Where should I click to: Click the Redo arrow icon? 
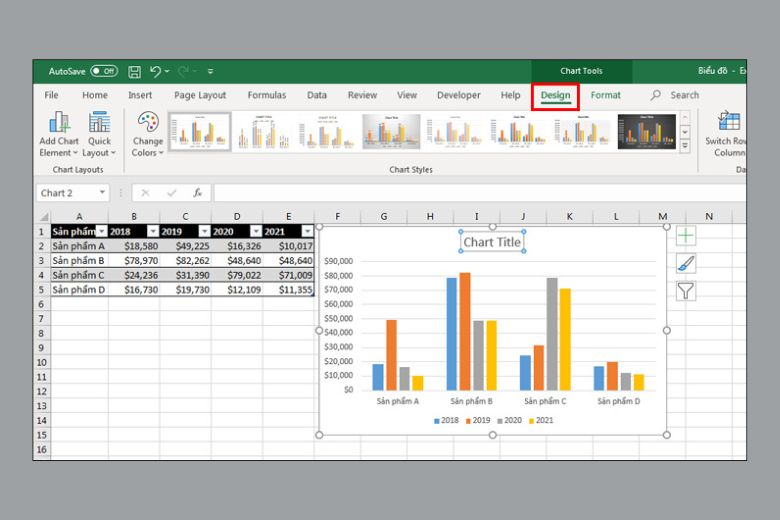pyautogui.click(x=183, y=72)
